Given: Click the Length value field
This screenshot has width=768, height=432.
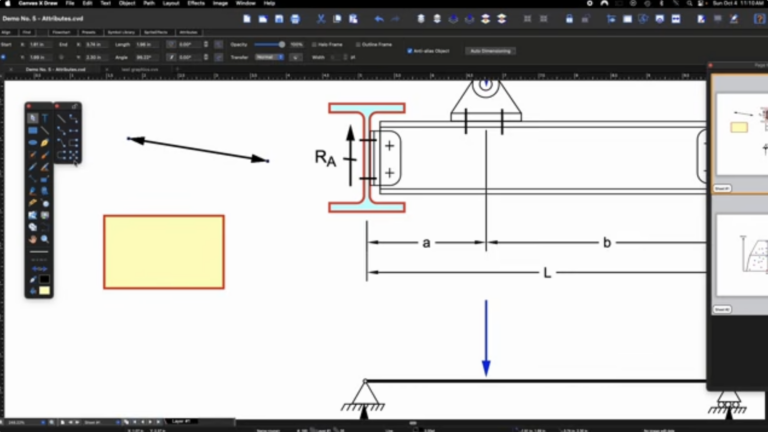Looking at the screenshot, I should pos(147,45).
